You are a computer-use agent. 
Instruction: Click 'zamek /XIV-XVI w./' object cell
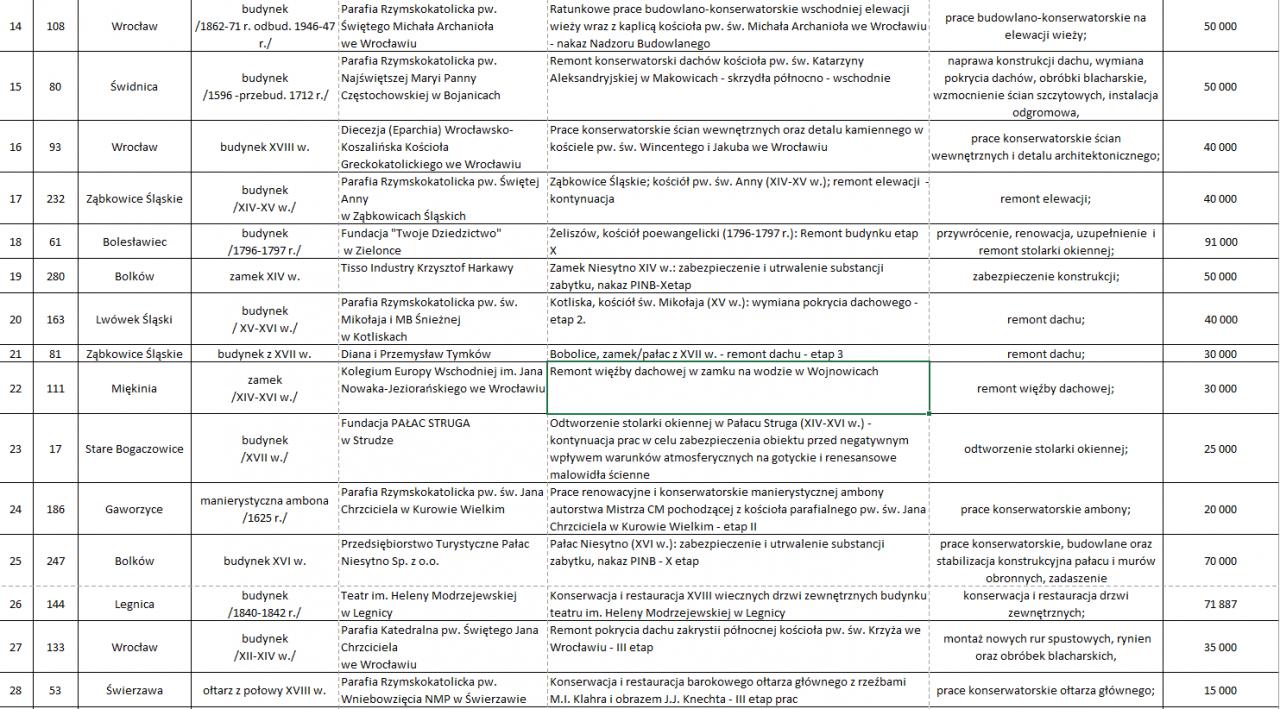(x=265, y=388)
